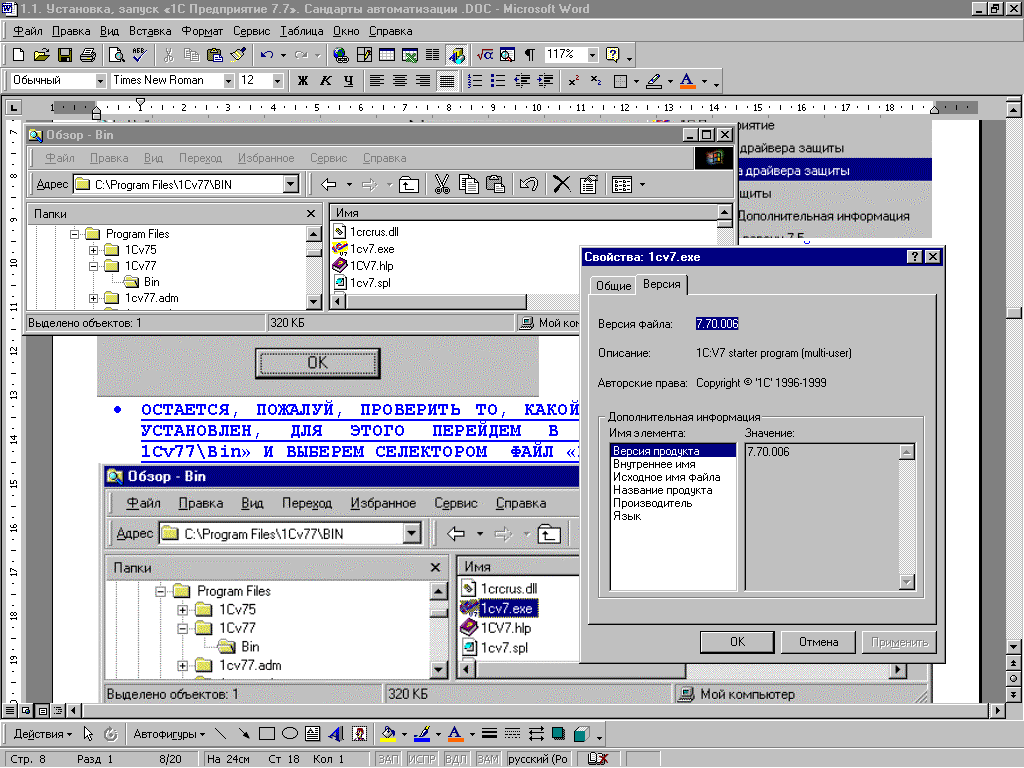Open Columns layout icon
This screenshot has width=1024, height=768.
(x=432, y=55)
